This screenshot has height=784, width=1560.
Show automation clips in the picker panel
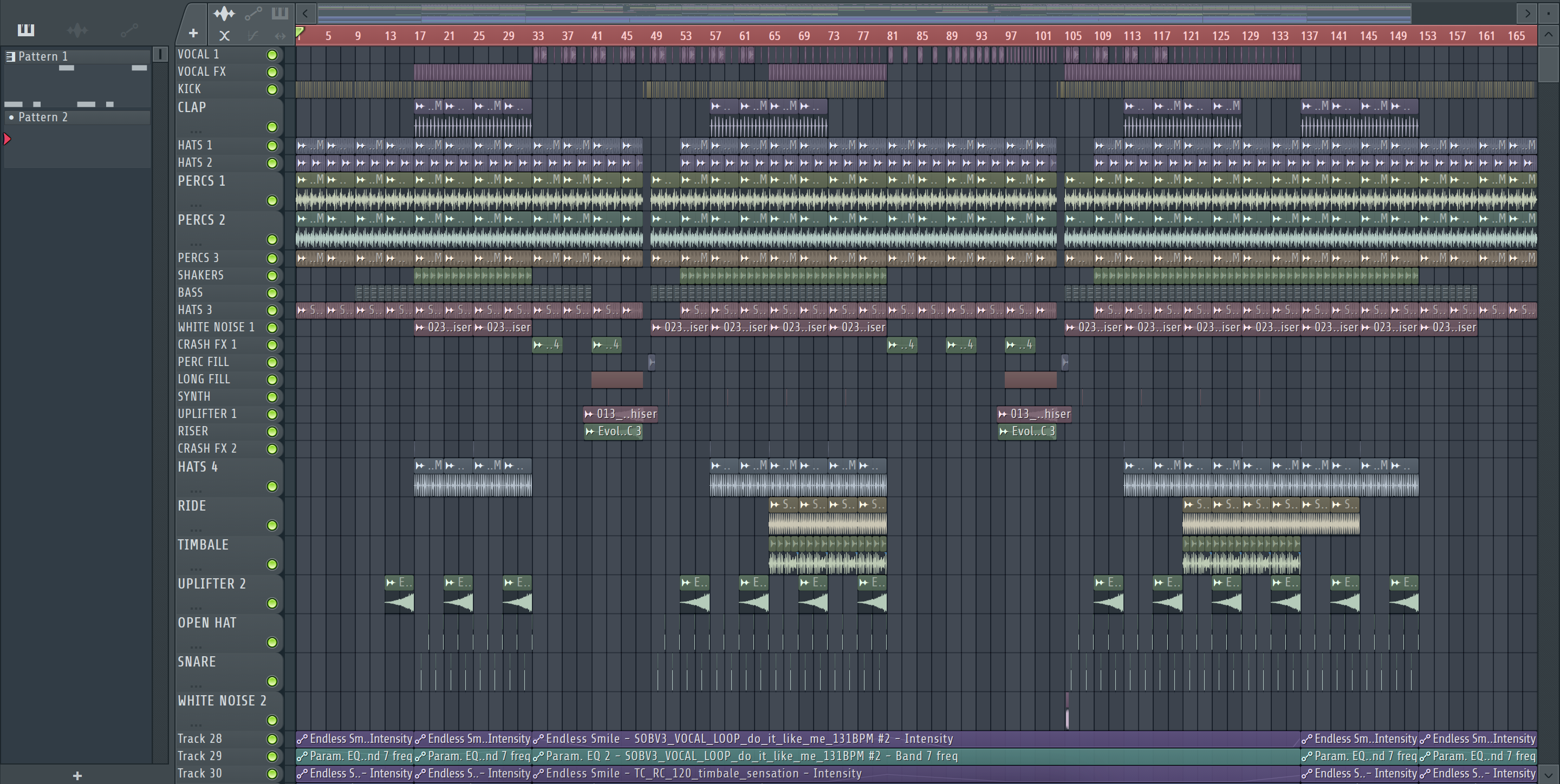pos(129,30)
